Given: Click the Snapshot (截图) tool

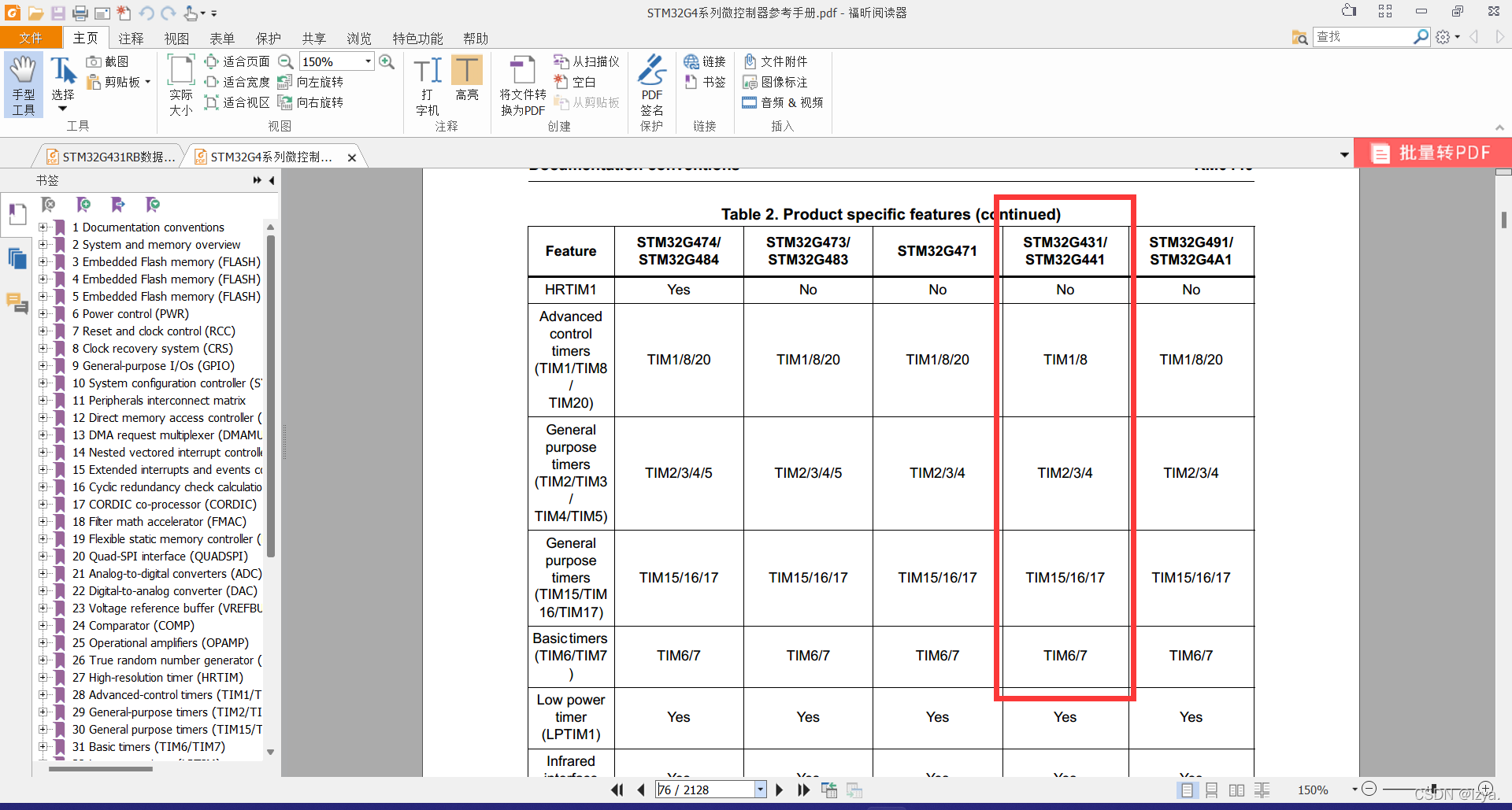Looking at the screenshot, I should (108, 61).
